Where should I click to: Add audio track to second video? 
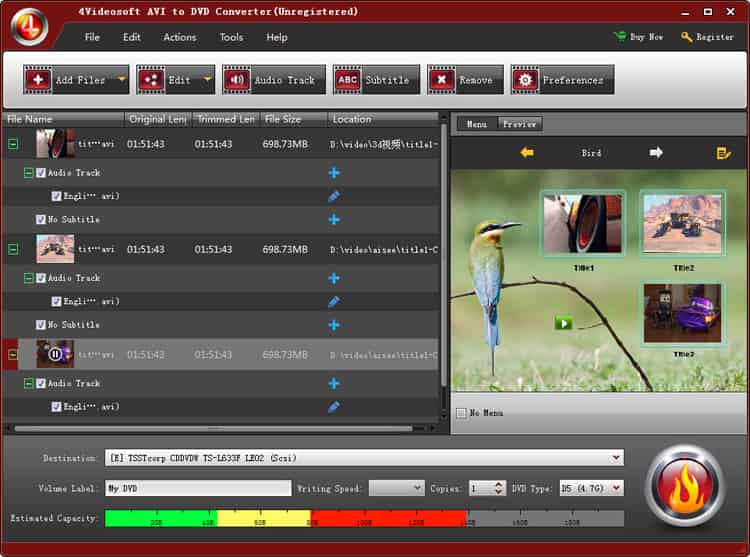[x=334, y=278]
